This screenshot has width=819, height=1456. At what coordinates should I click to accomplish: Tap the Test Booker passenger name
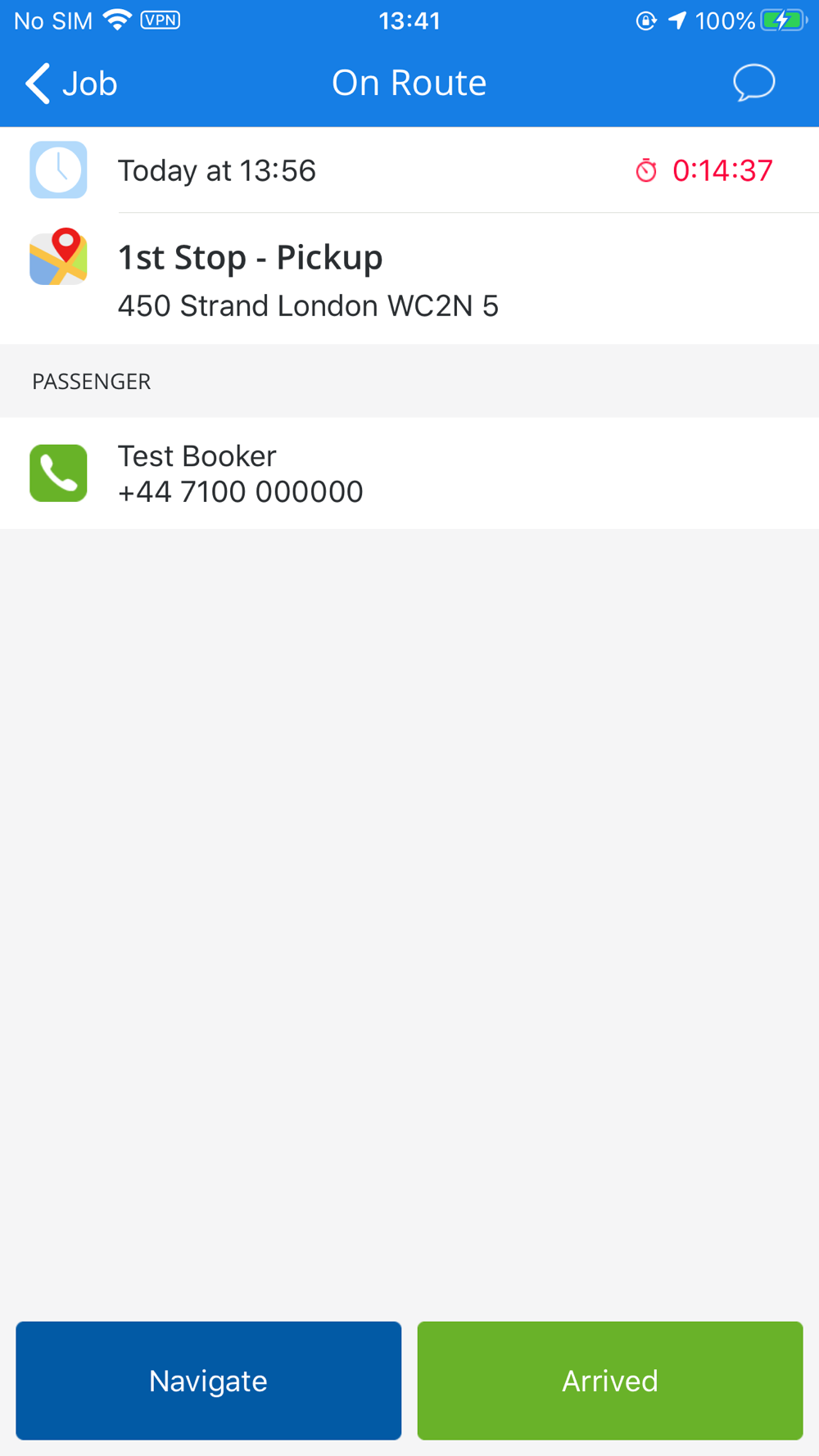(197, 455)
